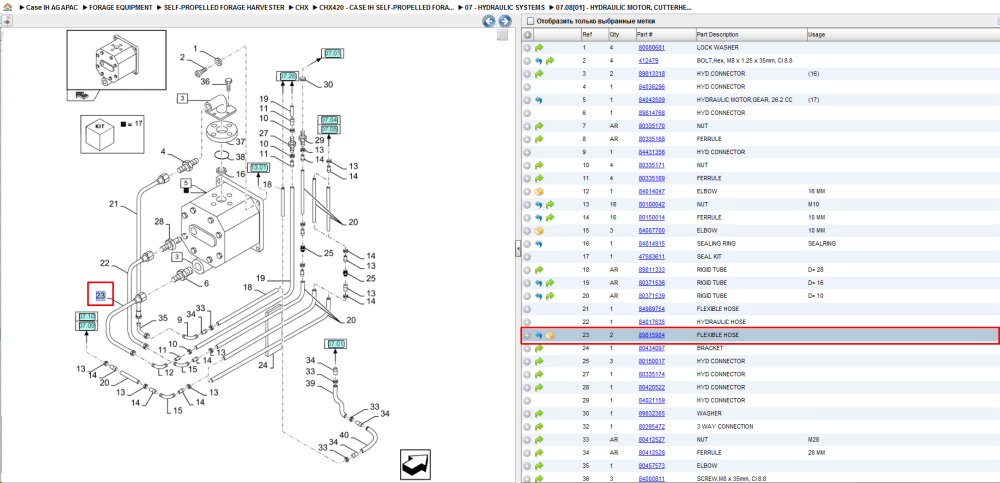Click the return arrow icon below diagram
Viewport: 1000px width, 483px height.
tap(416, 464)
